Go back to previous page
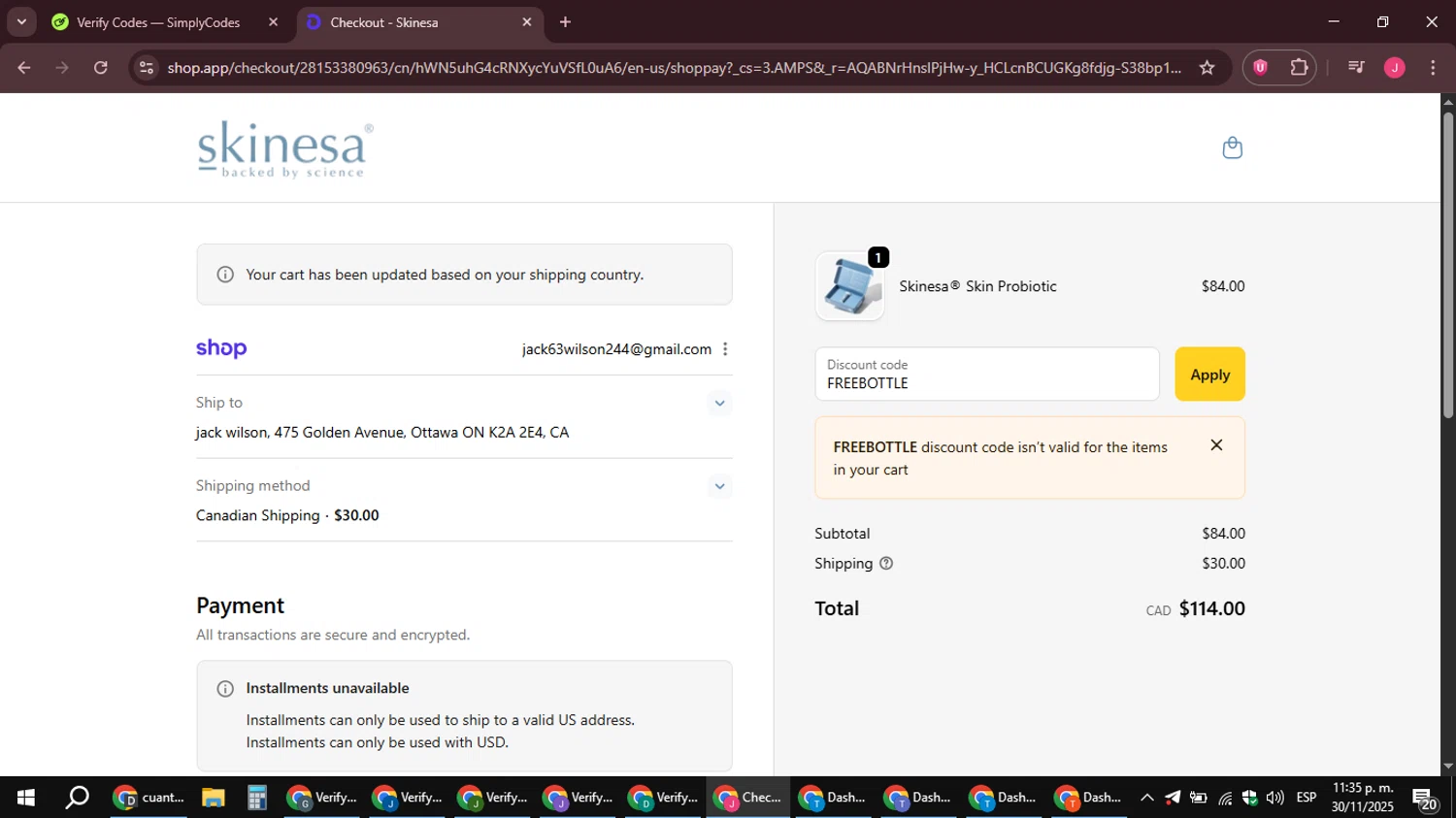Viewport: 1456px width, 818px height. point(24,68)
